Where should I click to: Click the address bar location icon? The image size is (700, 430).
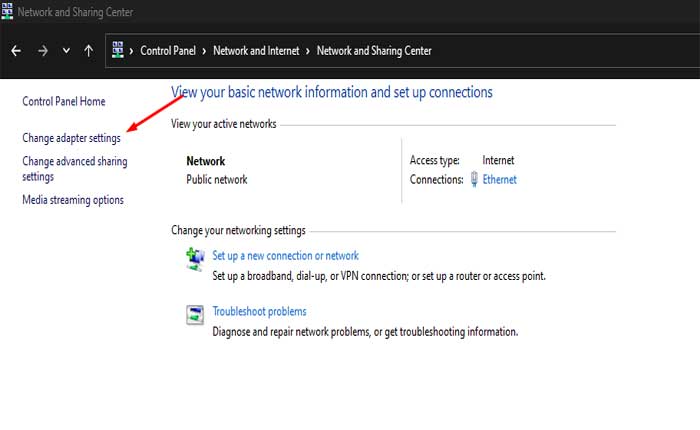tap(119, 50)
